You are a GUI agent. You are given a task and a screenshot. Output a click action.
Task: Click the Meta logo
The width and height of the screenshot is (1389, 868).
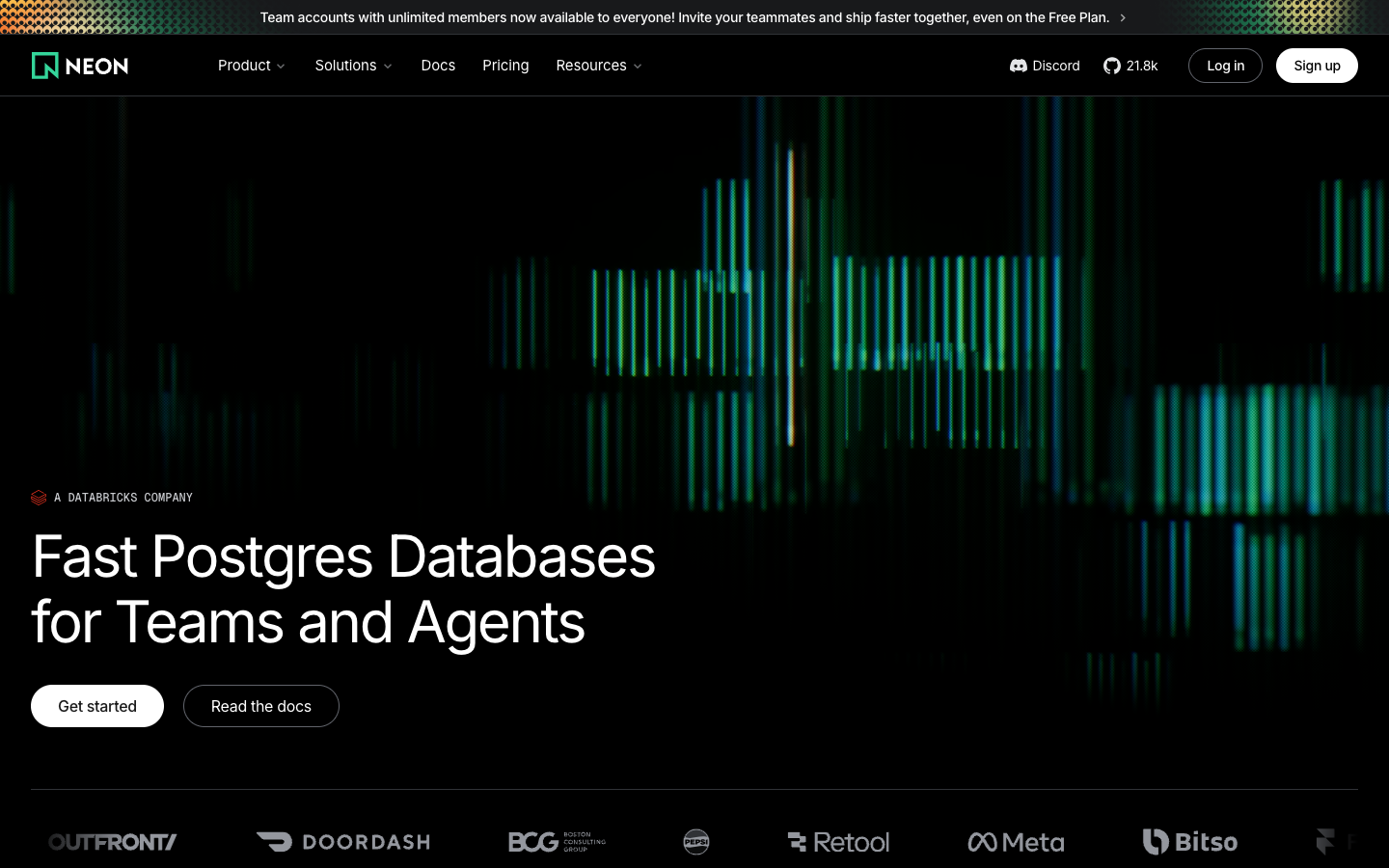[x=1016, y=842]
